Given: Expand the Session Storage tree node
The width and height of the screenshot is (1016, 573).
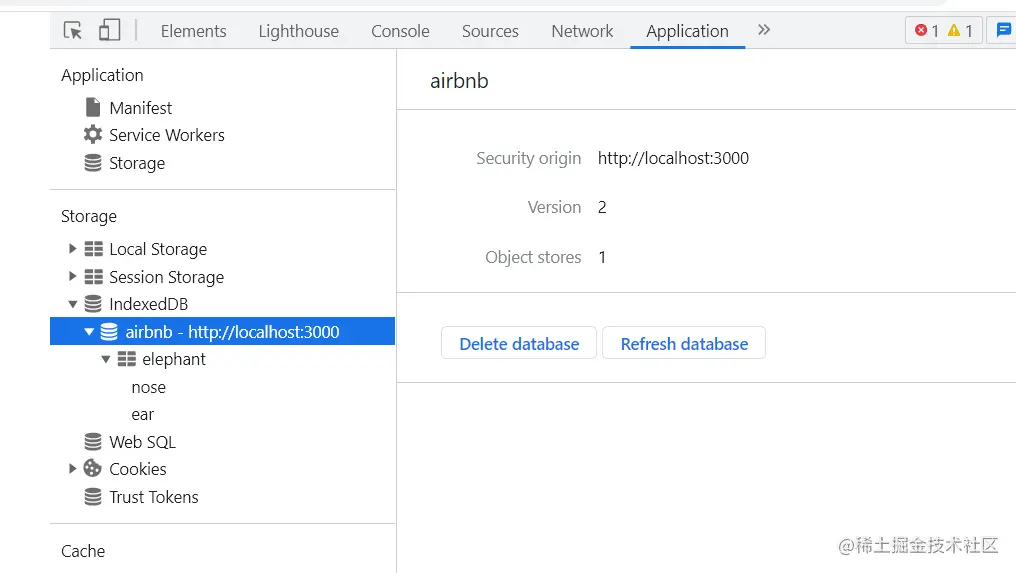Looking at the screenshot, I should pyautogui.click(x=72, y=277).
